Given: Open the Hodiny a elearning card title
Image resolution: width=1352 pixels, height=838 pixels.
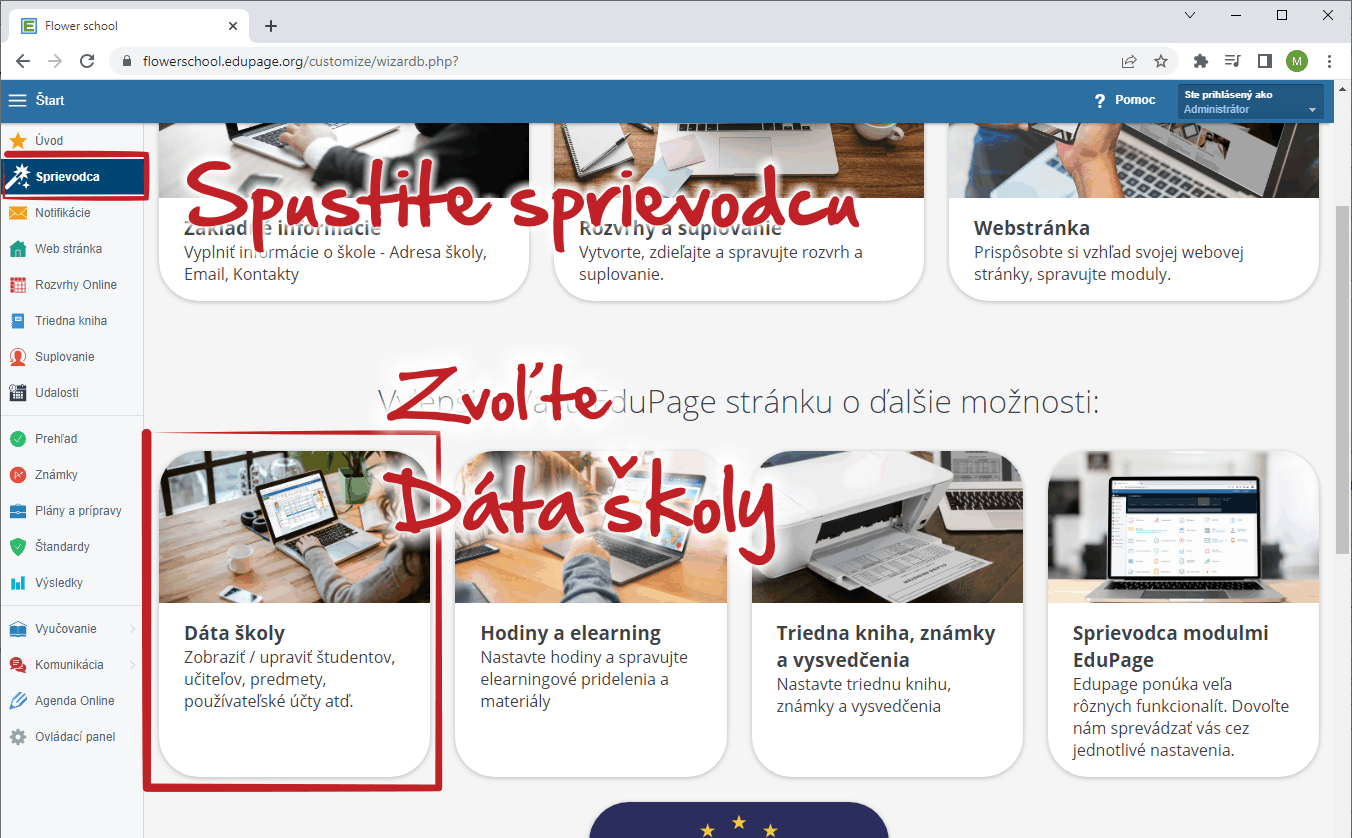Looking at the screenshot, I should [571, 633].
